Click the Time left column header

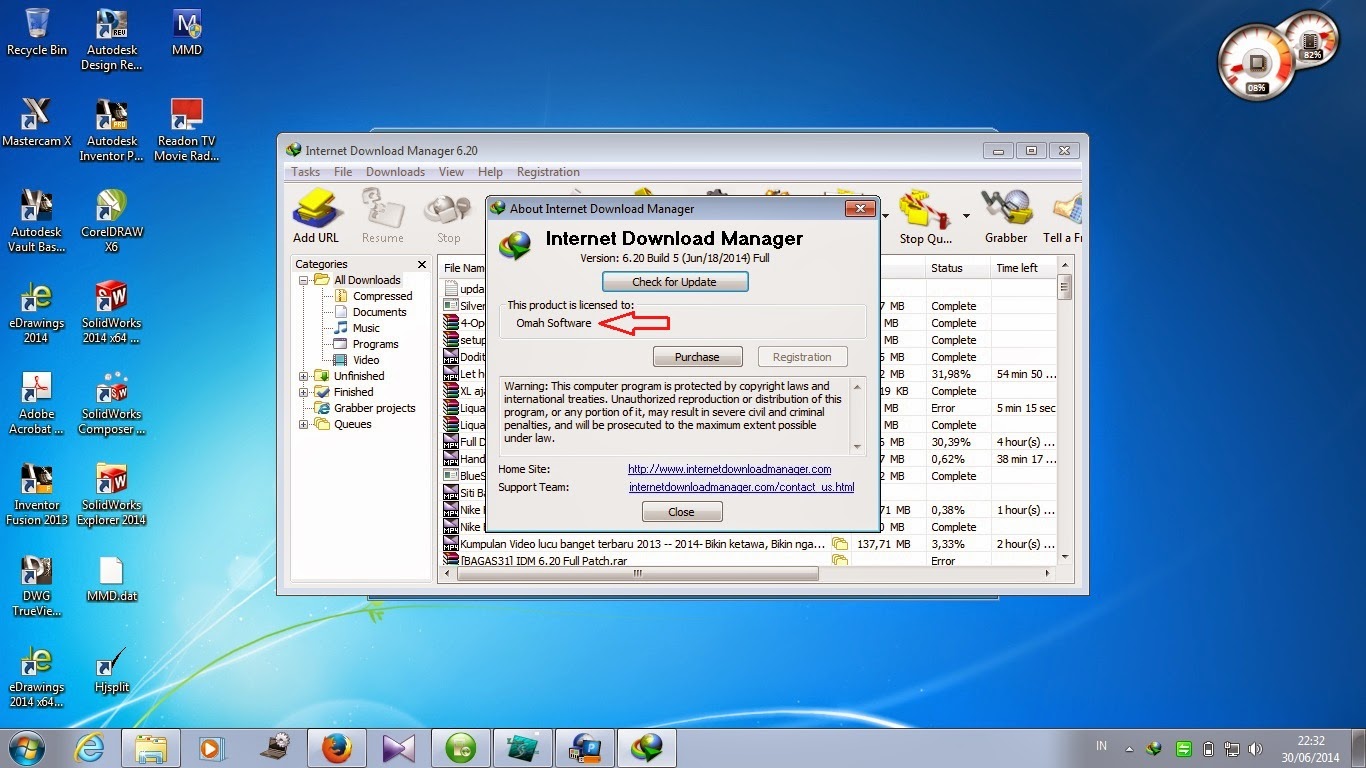point(1022,268)
